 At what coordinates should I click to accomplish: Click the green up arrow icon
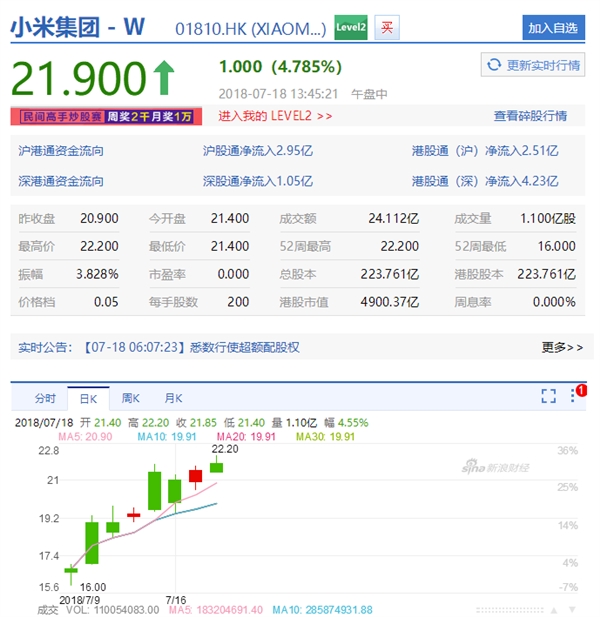[164, 78]
